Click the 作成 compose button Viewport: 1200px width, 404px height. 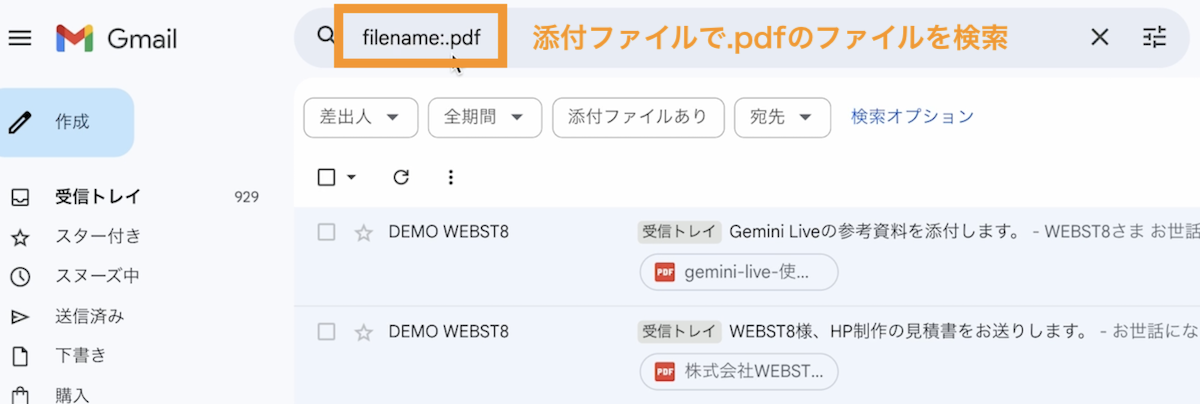66,122
